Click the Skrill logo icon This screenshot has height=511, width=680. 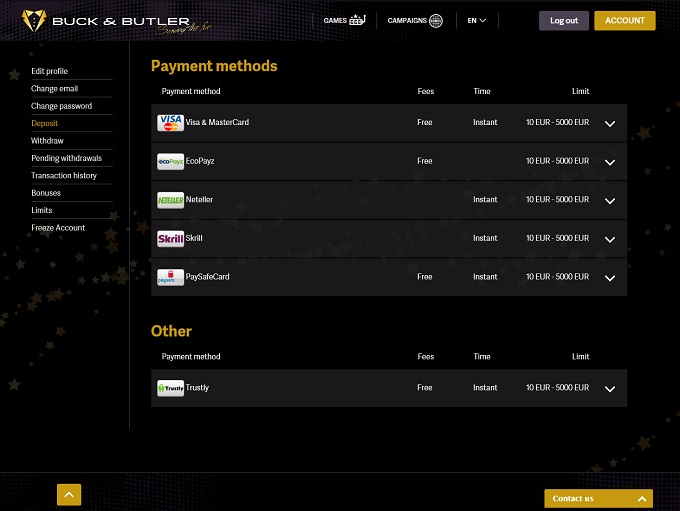[x=170, y=239]
